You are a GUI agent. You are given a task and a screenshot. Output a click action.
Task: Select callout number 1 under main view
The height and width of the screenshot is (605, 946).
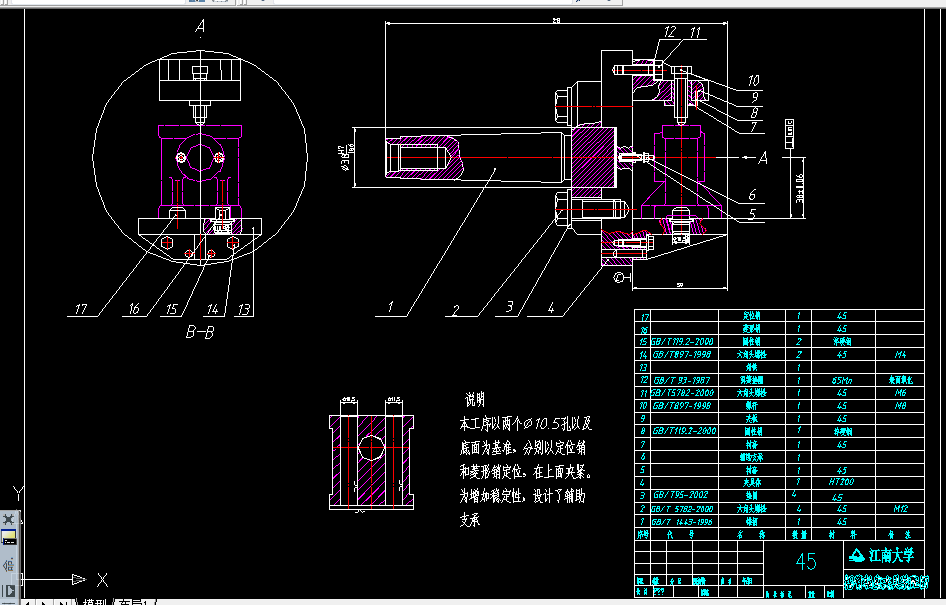(390, 307)
